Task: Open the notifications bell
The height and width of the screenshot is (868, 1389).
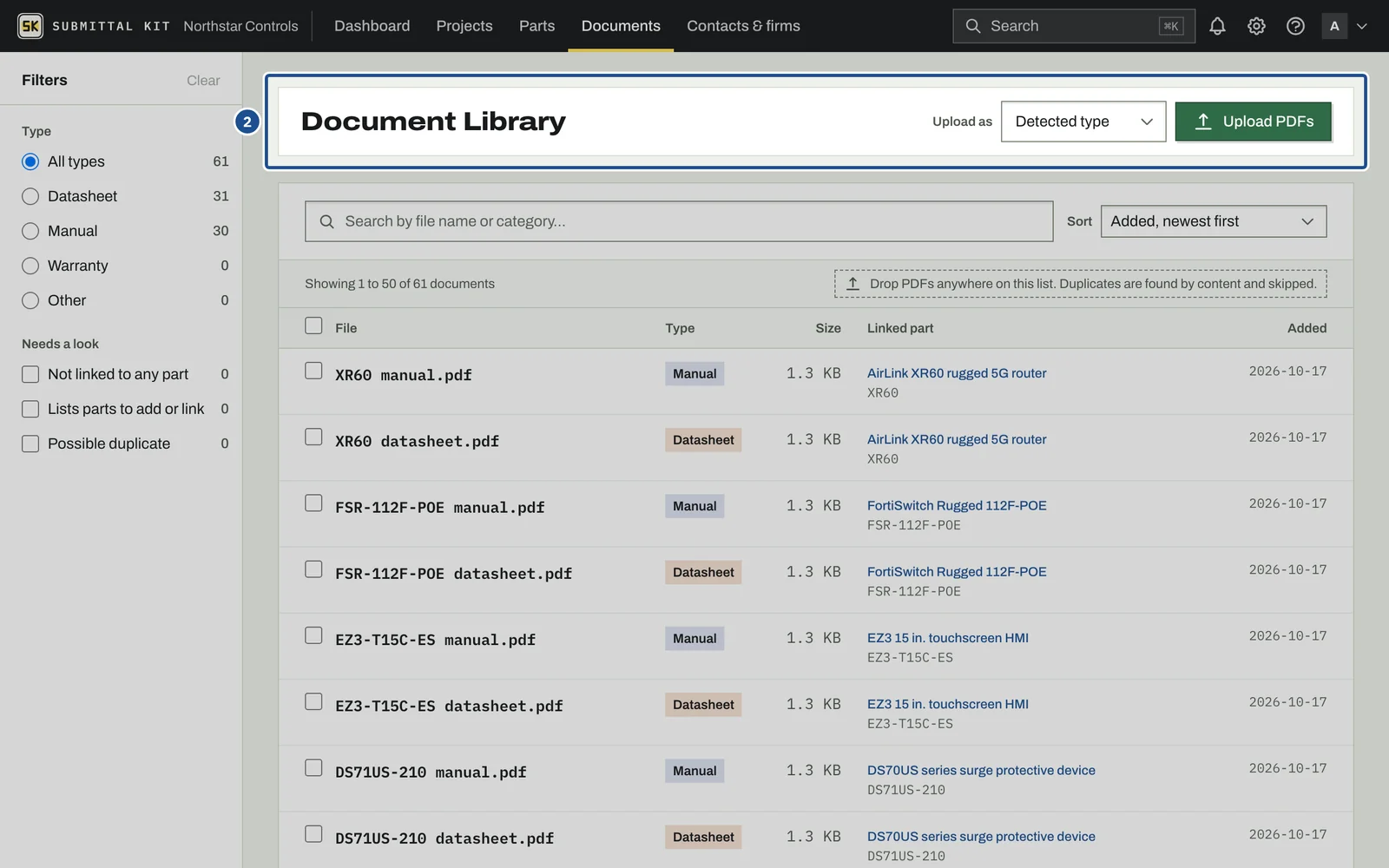Action: pos(1217,26)
